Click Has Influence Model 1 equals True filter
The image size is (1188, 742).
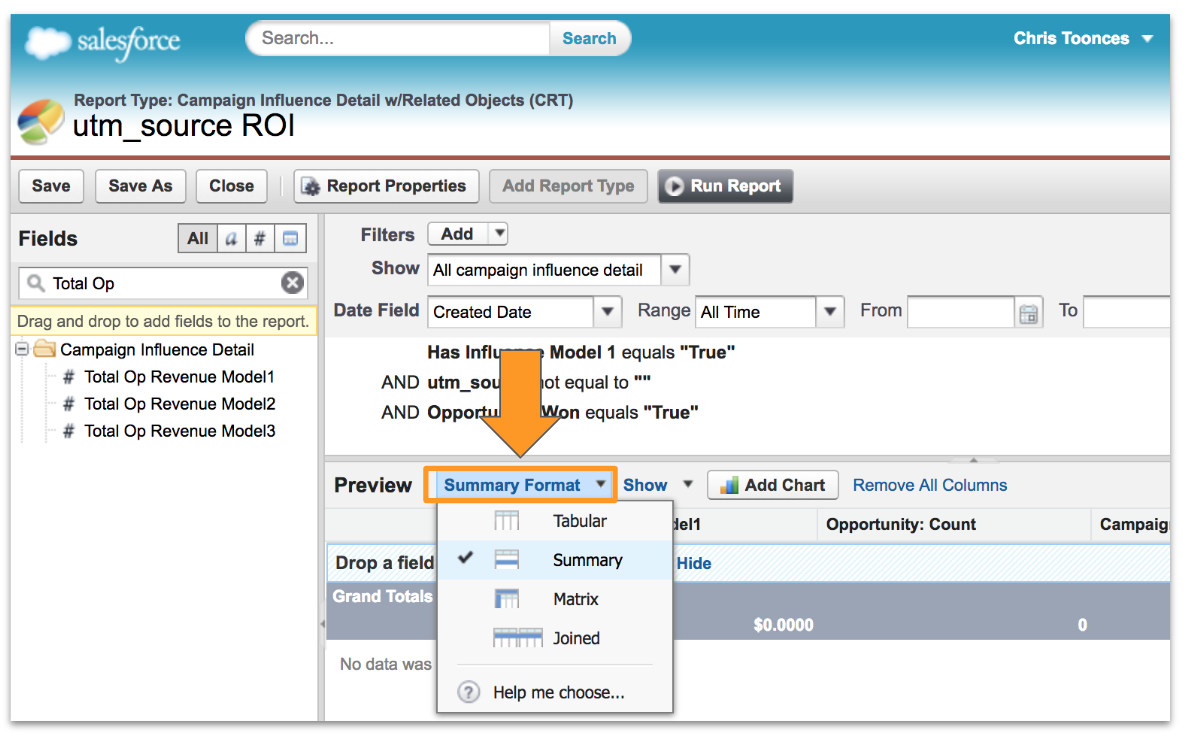(x=581, y=352)
